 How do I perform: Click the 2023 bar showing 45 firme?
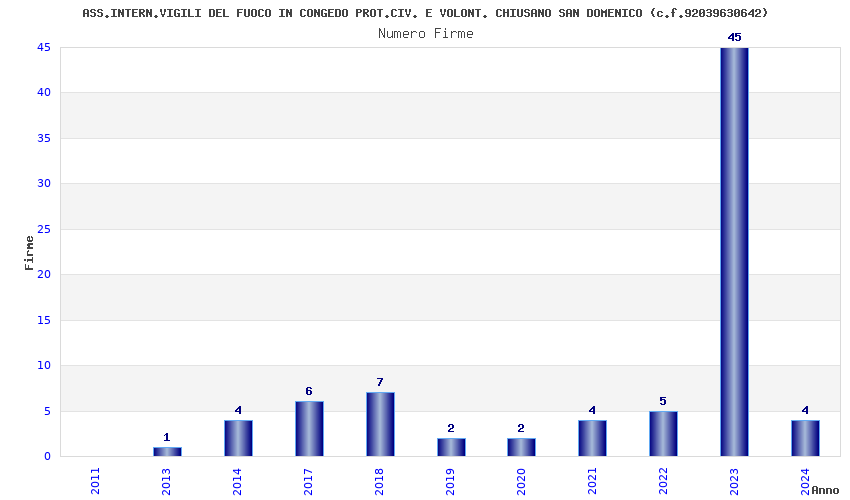pos(734,252)
